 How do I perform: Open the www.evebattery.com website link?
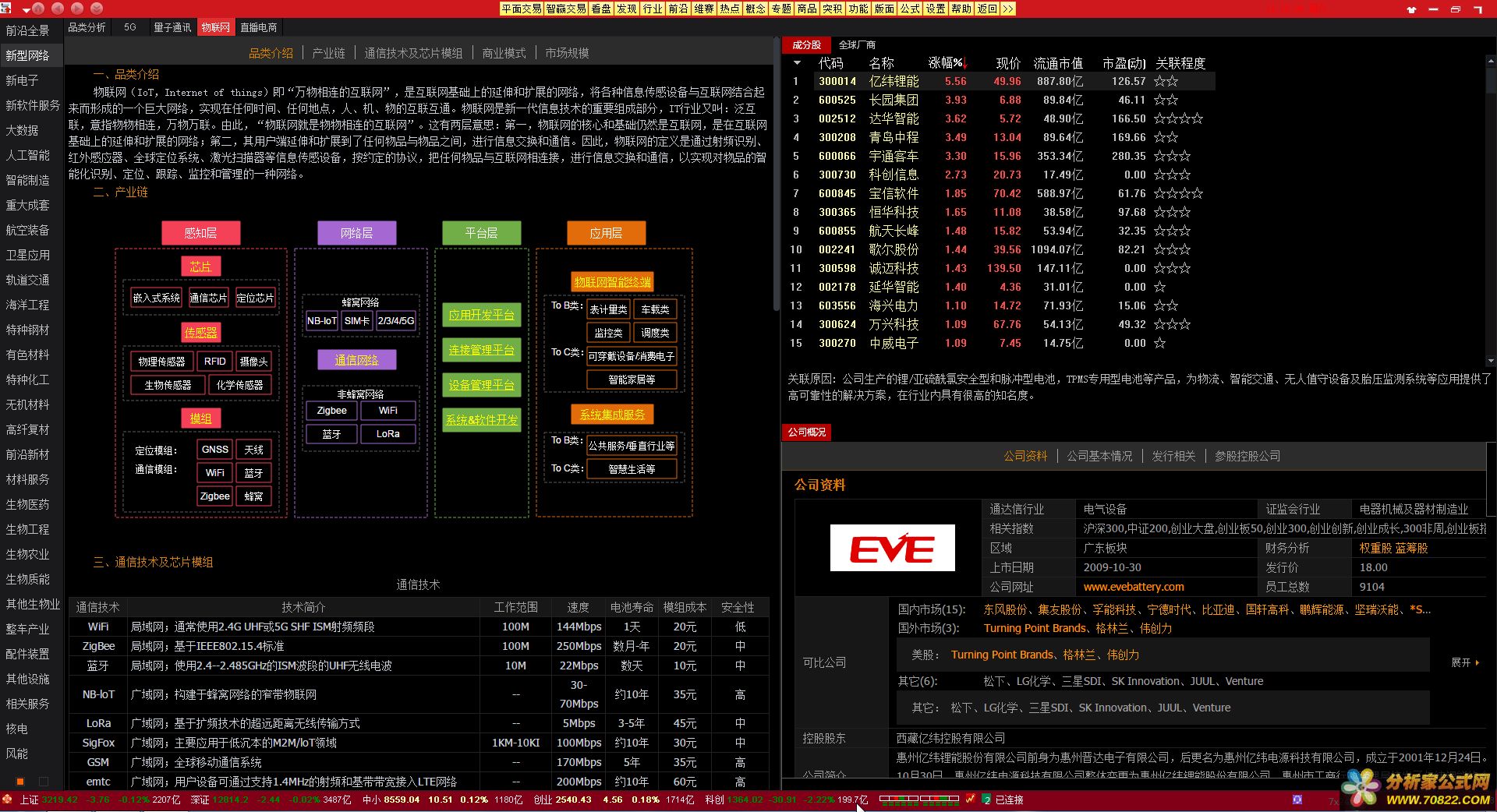1134,587
